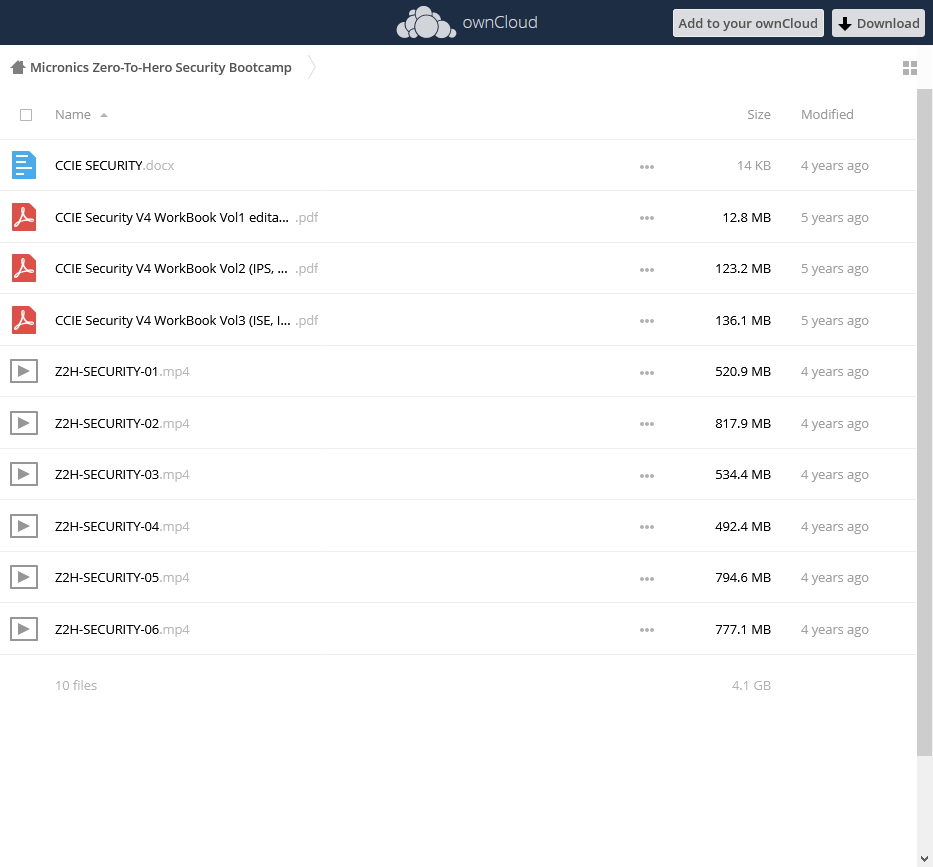Viewport: 933px width, 867px height.
Task: Click the video icon for Z2H-SECURITY-02.mp4
Action: [x=24, y=423]
